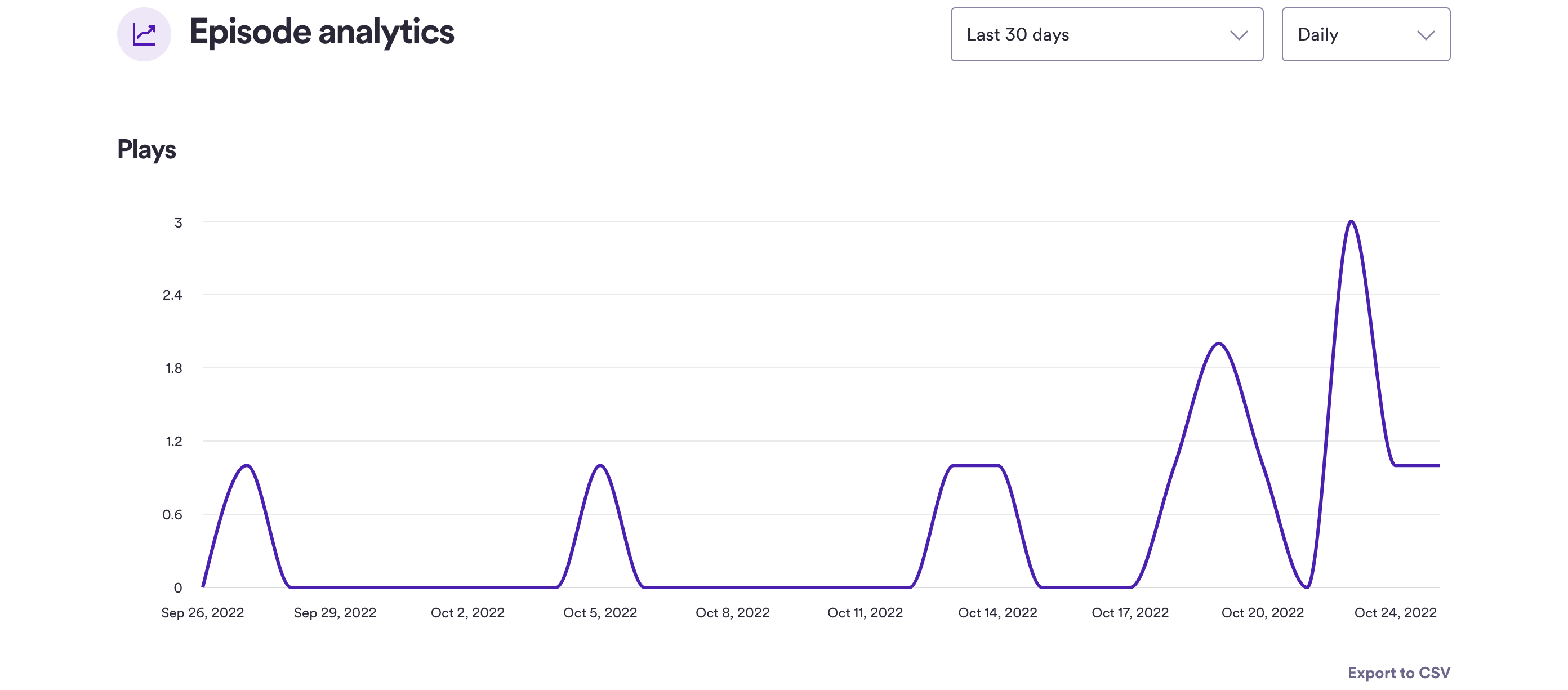The width and height of the screenshot is (1568, 690).
Task: Click the 1.8 value on the y-axis
Action: [x=173, y=368]
